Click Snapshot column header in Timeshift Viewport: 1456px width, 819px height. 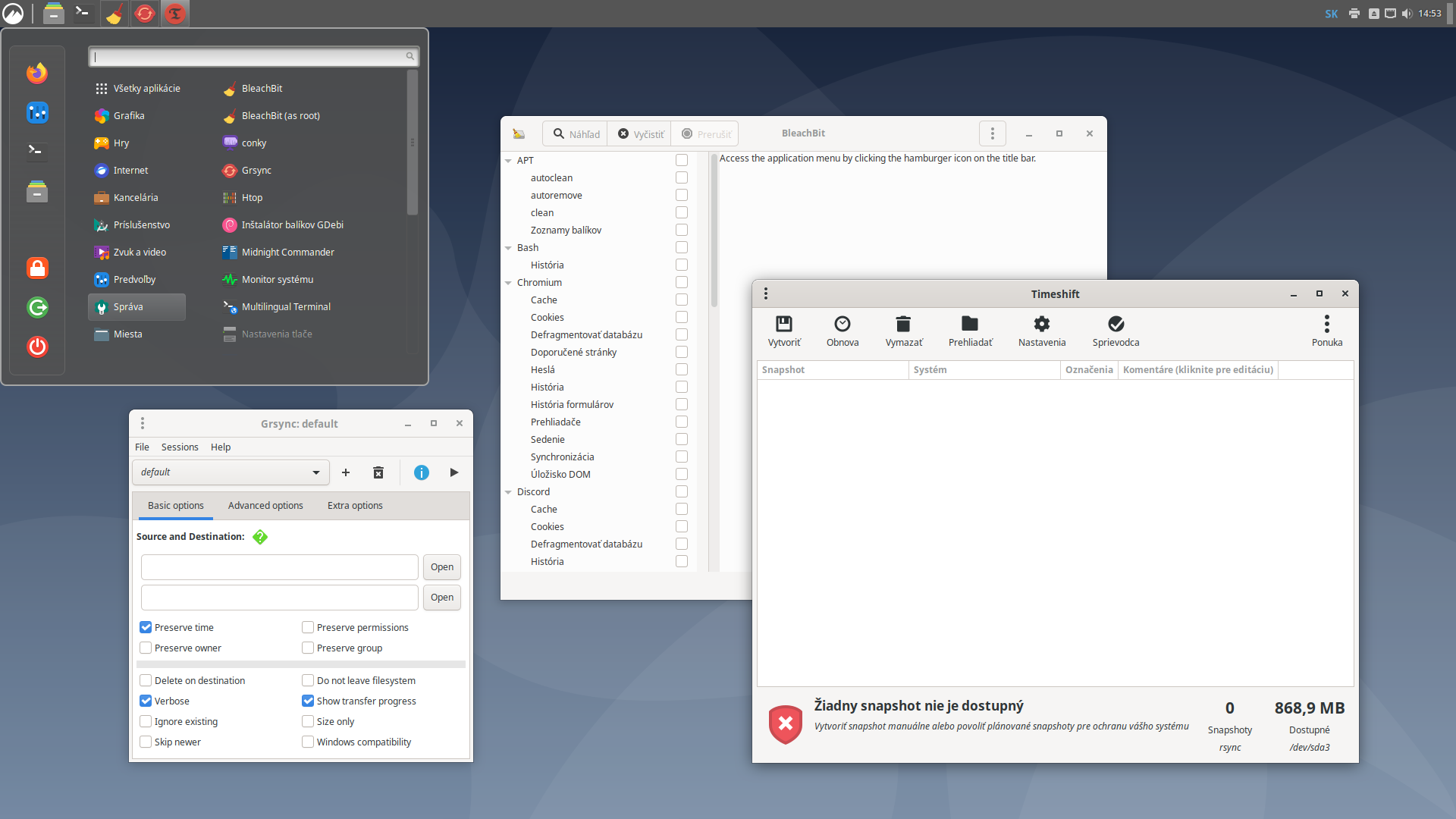833,370
